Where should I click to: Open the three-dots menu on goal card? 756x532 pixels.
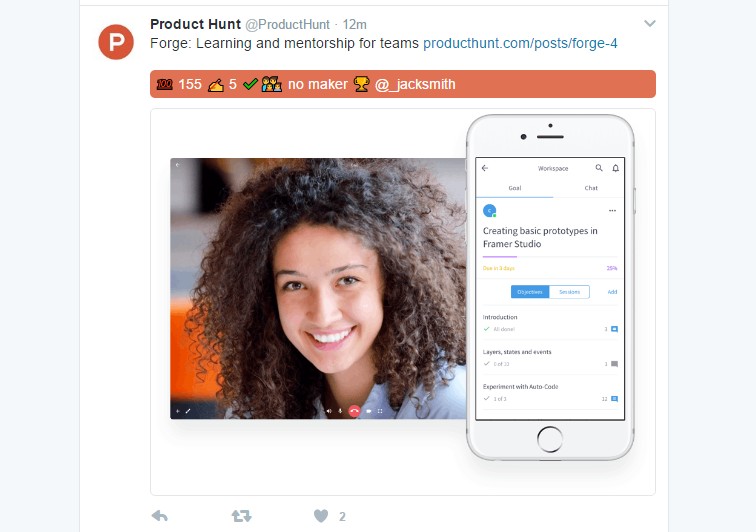point(612,211)
